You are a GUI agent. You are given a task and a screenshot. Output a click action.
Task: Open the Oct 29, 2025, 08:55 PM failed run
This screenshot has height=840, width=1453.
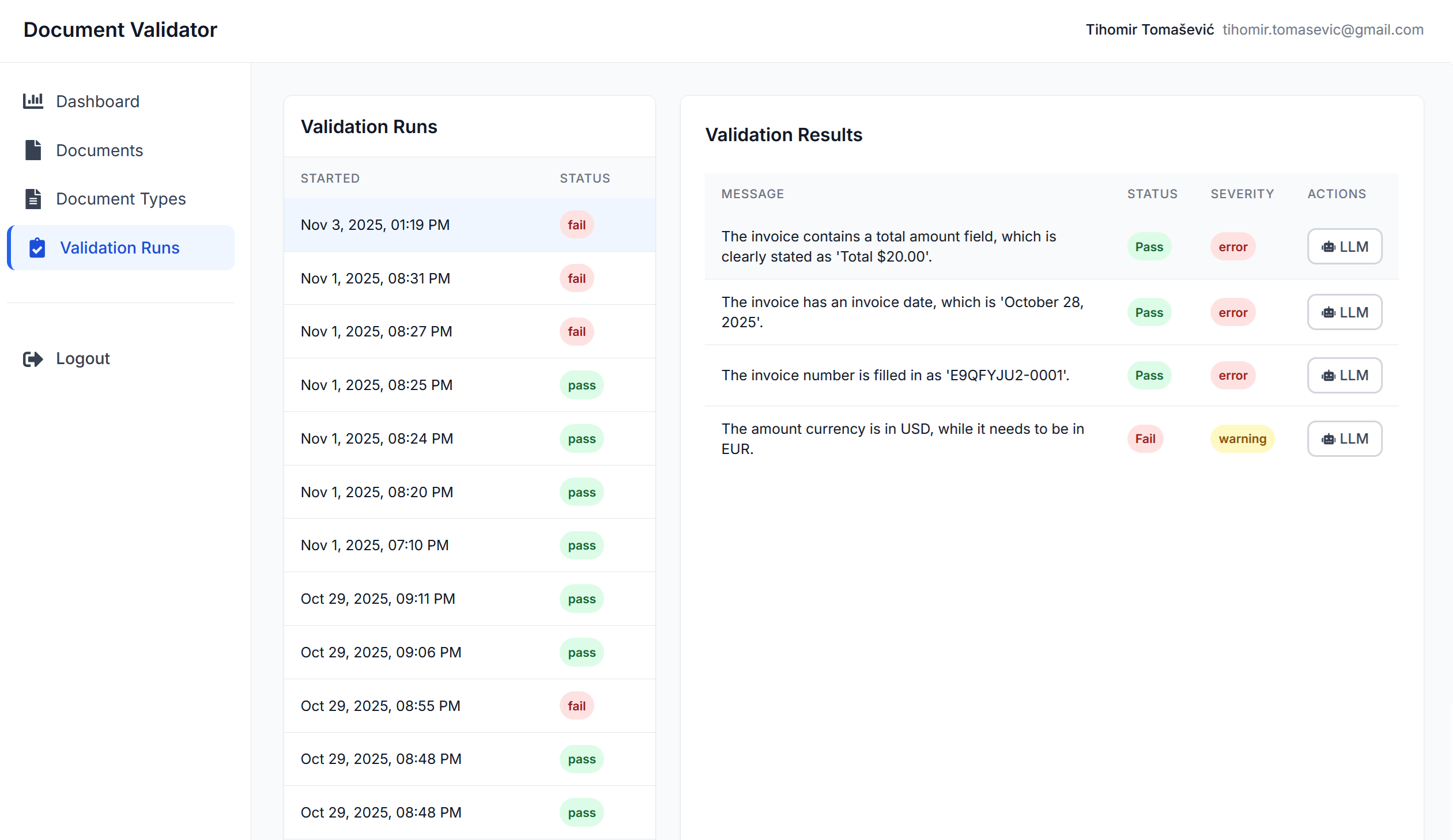tap(380, 705)
